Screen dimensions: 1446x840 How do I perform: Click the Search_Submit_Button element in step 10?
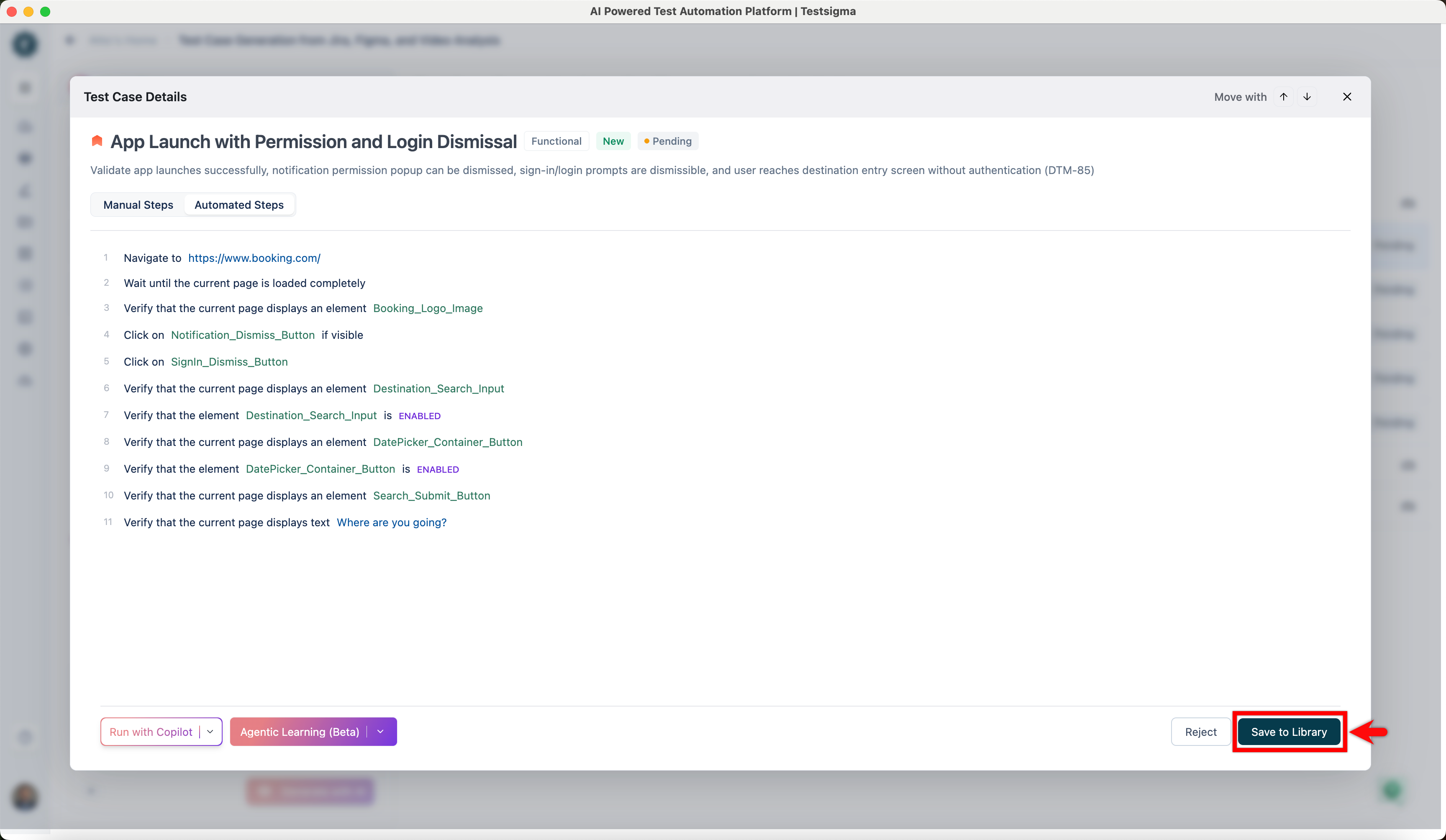pos(431,496)
